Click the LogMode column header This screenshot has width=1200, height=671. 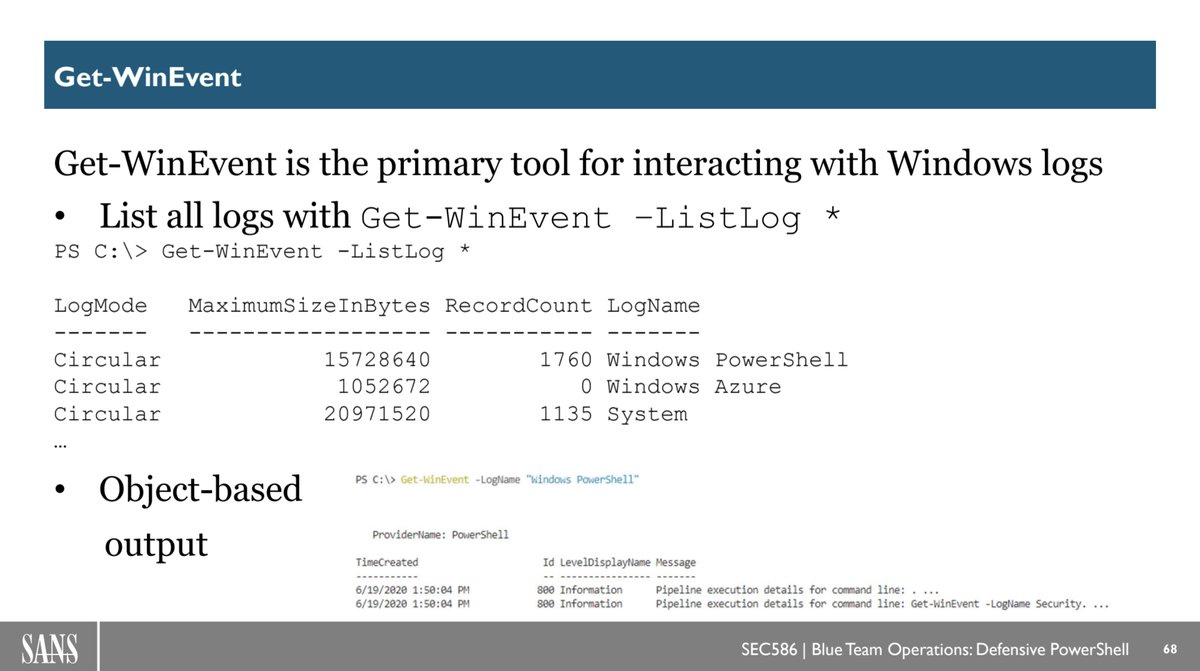(x=100, y=305)
